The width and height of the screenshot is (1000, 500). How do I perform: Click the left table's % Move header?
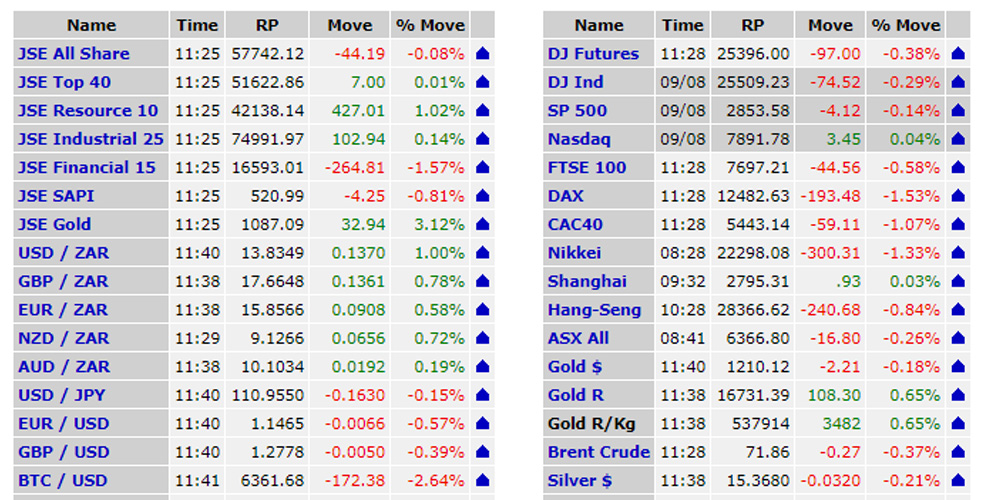[x=429, y=25]
